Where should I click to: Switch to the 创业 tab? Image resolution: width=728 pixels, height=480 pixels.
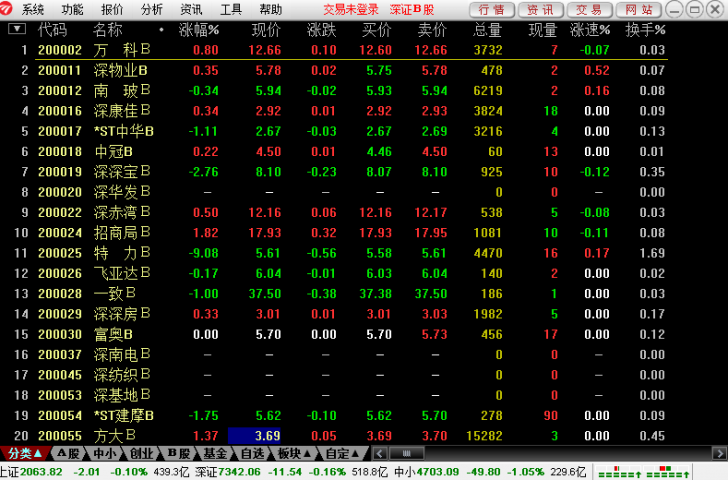[x=141, y=454]
